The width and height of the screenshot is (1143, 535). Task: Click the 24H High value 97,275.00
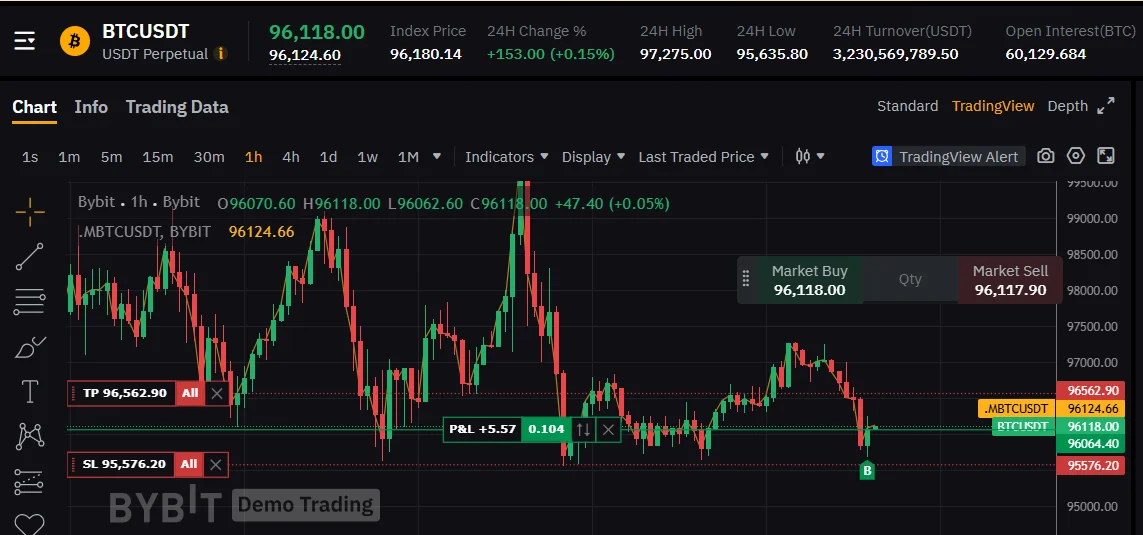[676, 54]
